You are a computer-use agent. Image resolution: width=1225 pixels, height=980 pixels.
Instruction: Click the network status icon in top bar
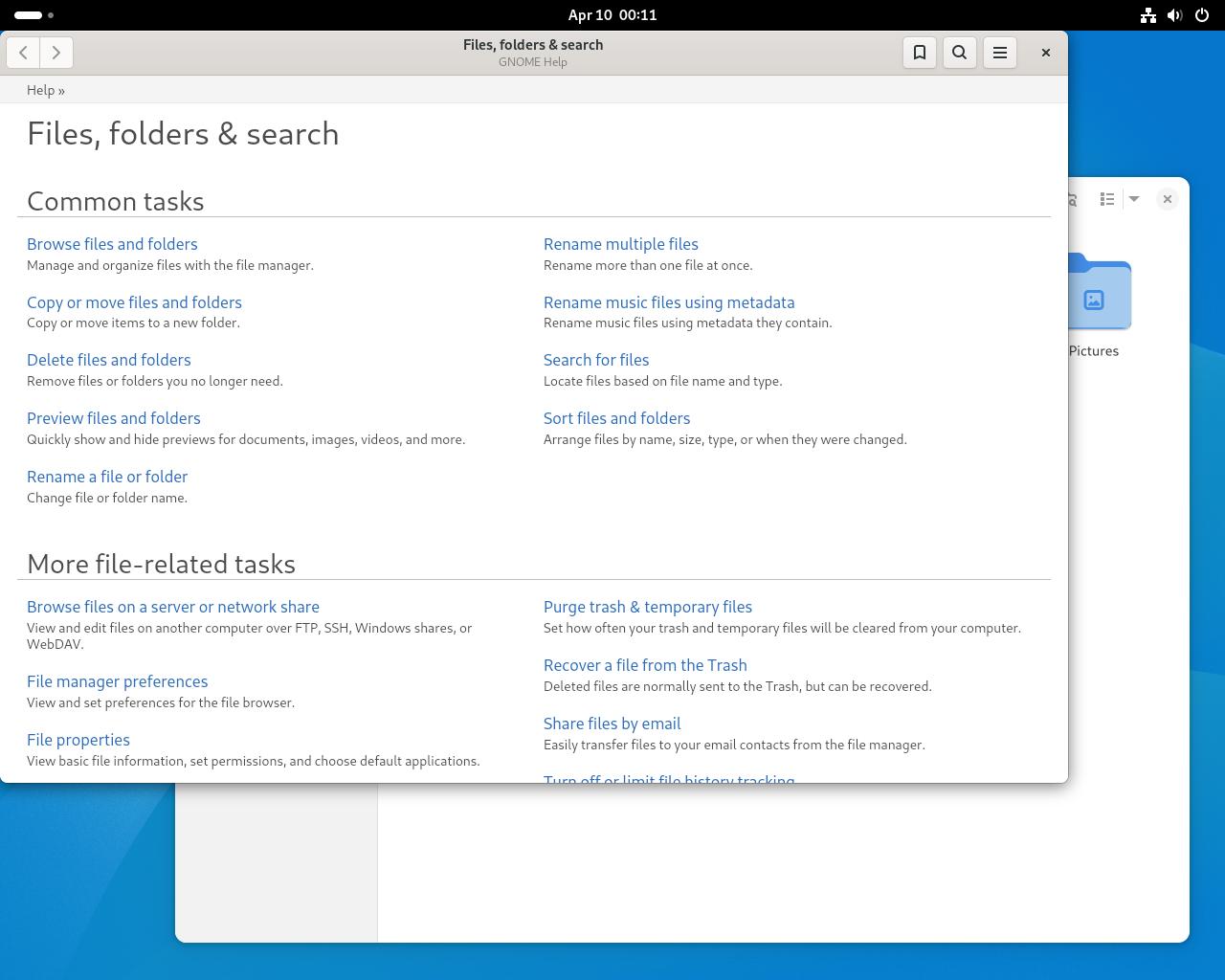click(x=1148, y=14)
